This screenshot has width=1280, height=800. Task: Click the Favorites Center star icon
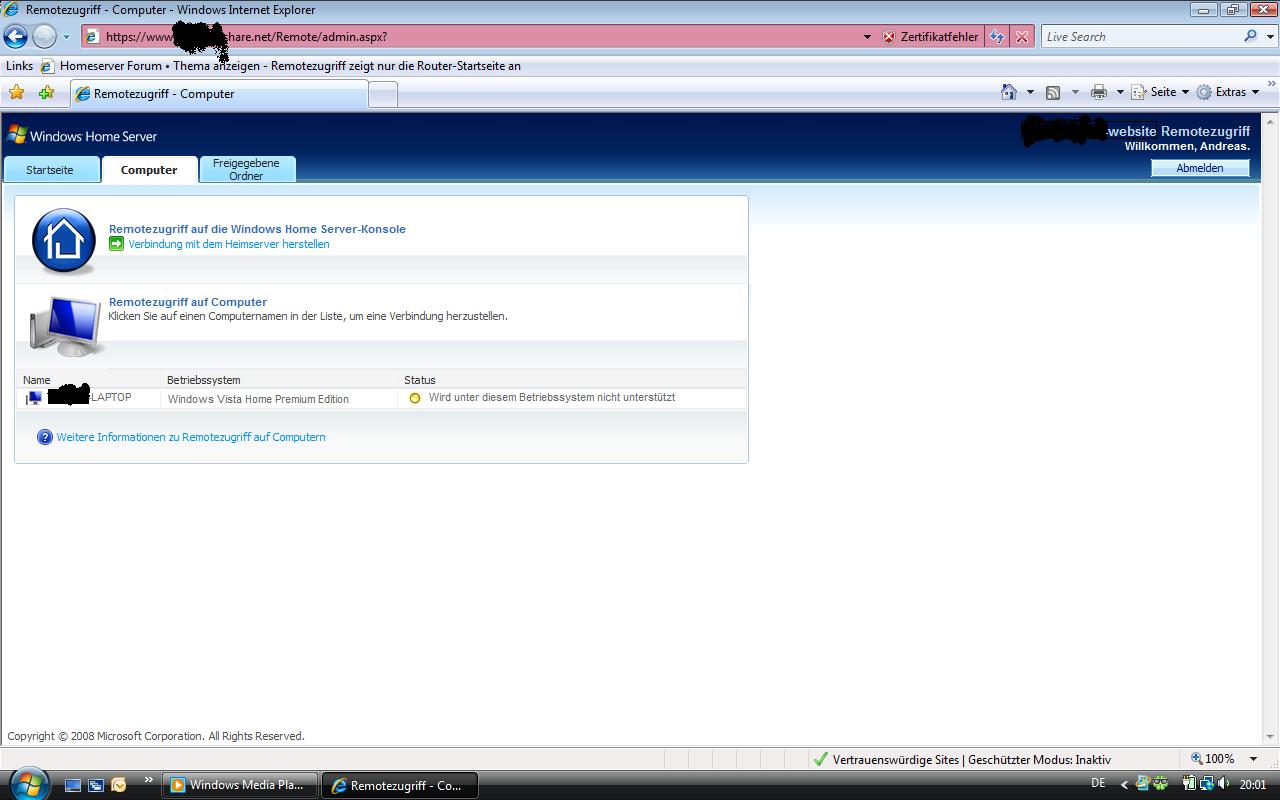click(17, 93)
